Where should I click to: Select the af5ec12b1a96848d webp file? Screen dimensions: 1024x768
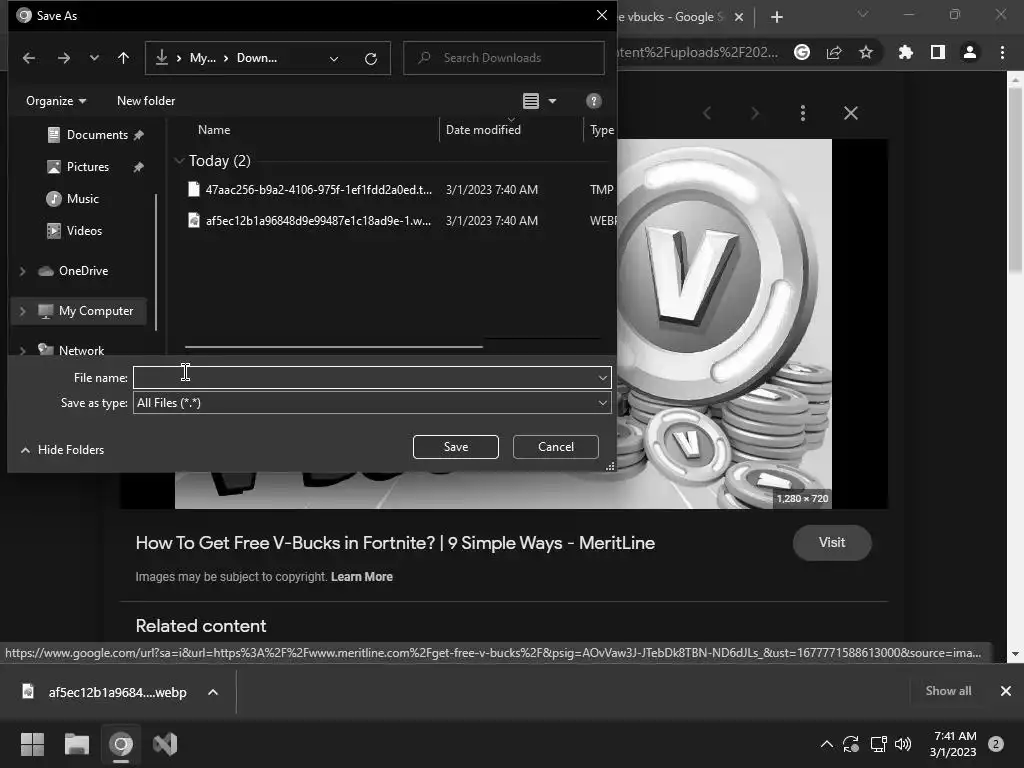coord(318,221)
